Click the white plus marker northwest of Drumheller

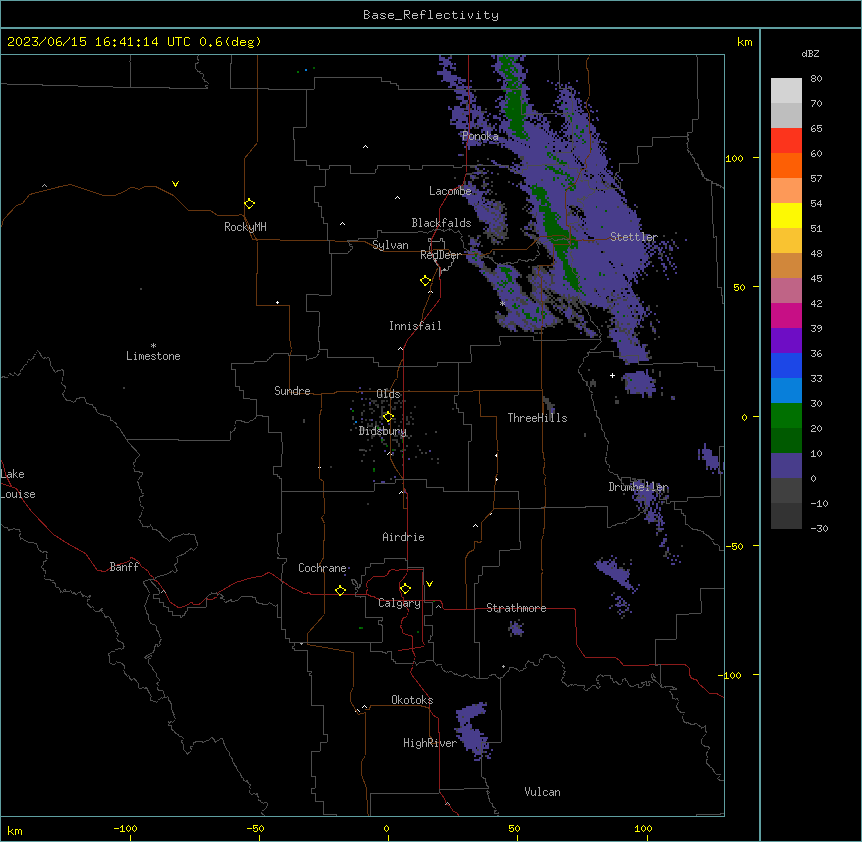612,375
